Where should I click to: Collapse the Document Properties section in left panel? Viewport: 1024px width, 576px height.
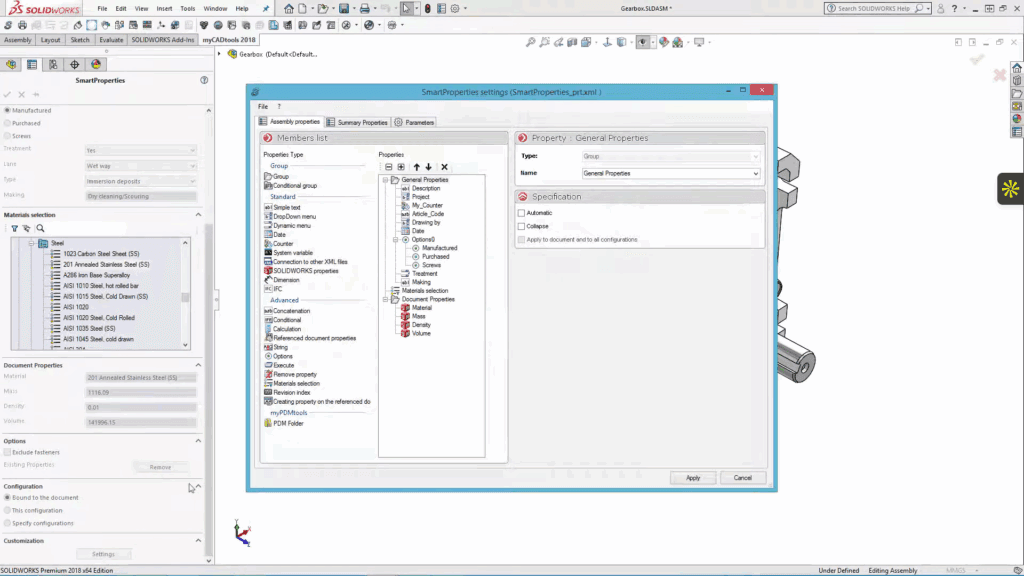point(197,365)
